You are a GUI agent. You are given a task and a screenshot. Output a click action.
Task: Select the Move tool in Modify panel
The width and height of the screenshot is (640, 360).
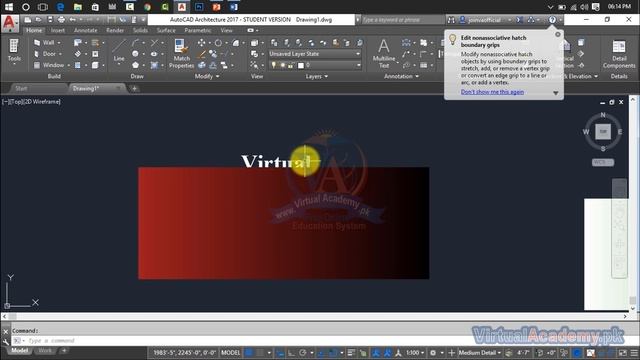tap(201, 43)
